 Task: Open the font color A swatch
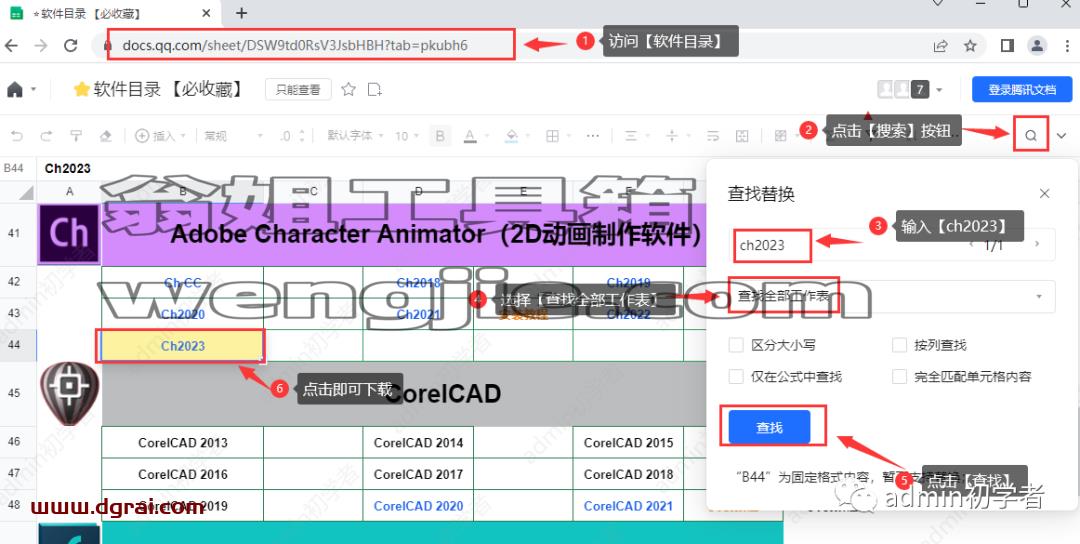pyautogui.click(x=470, y=136)
